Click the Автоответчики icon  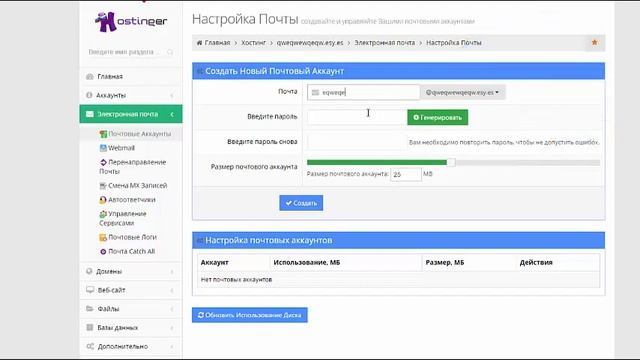103,200
